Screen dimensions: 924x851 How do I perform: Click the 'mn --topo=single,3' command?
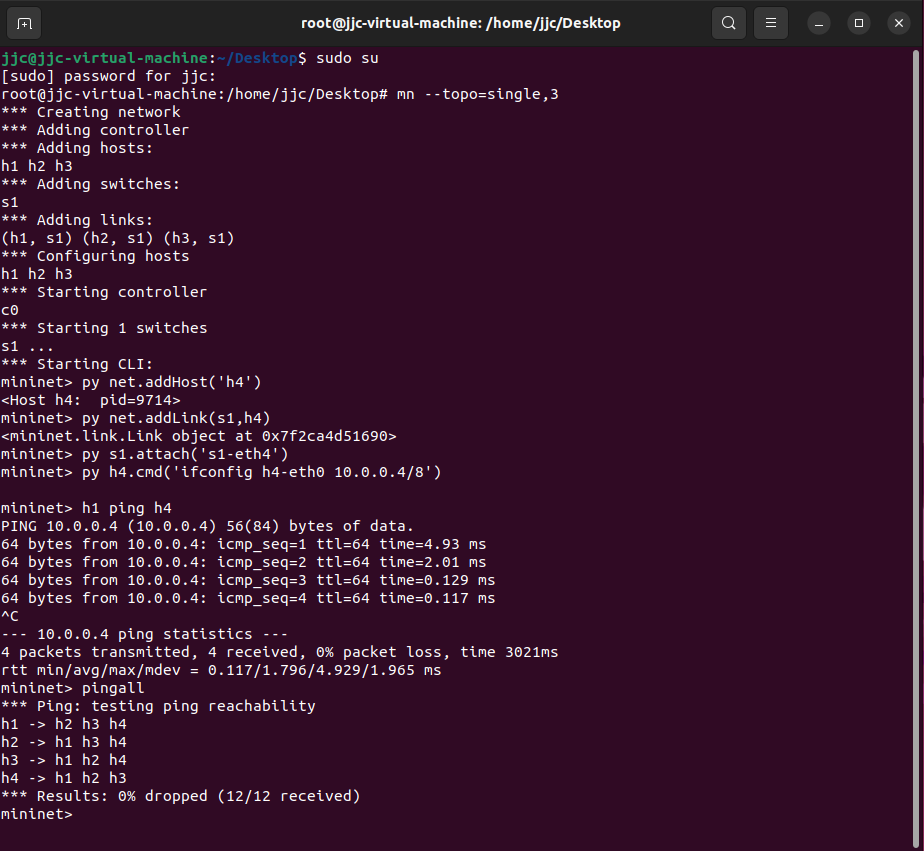(477, 94)
